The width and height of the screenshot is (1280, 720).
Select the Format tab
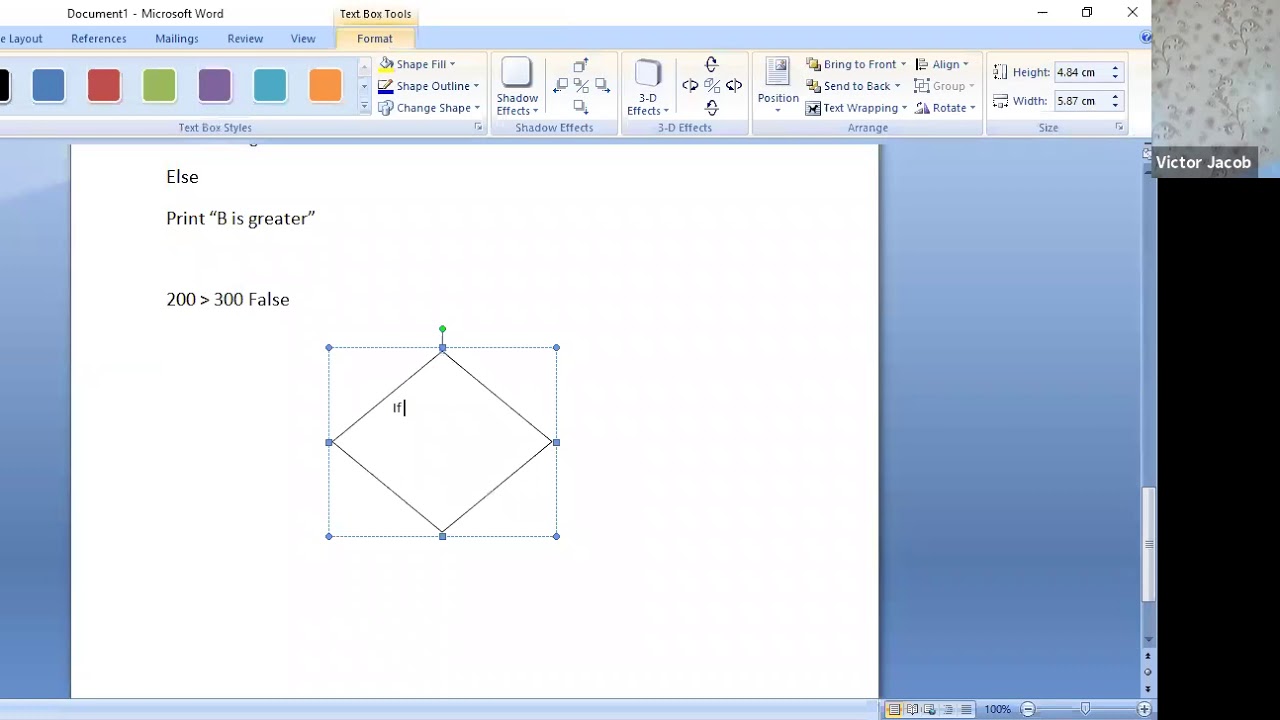tap(375, 39)
